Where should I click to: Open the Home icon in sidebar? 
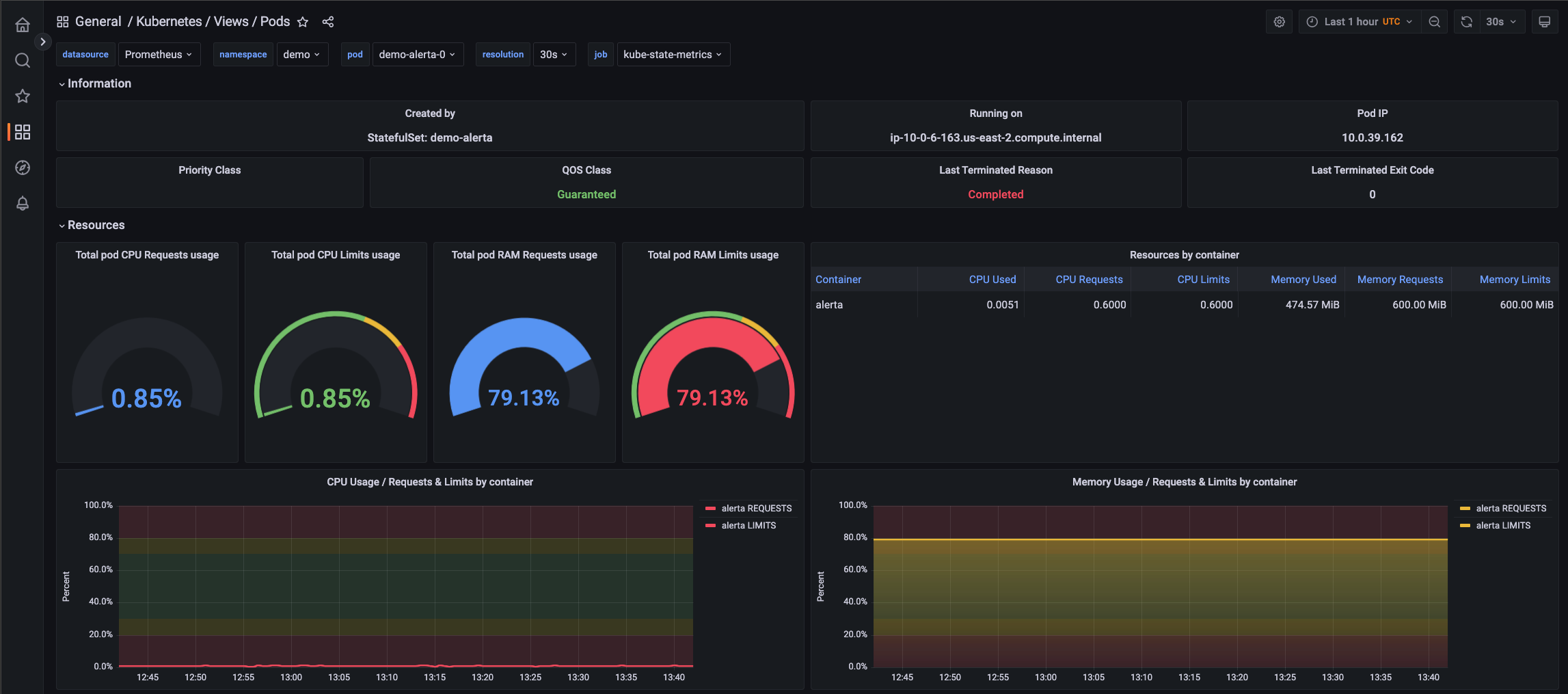tap(23, 25)
